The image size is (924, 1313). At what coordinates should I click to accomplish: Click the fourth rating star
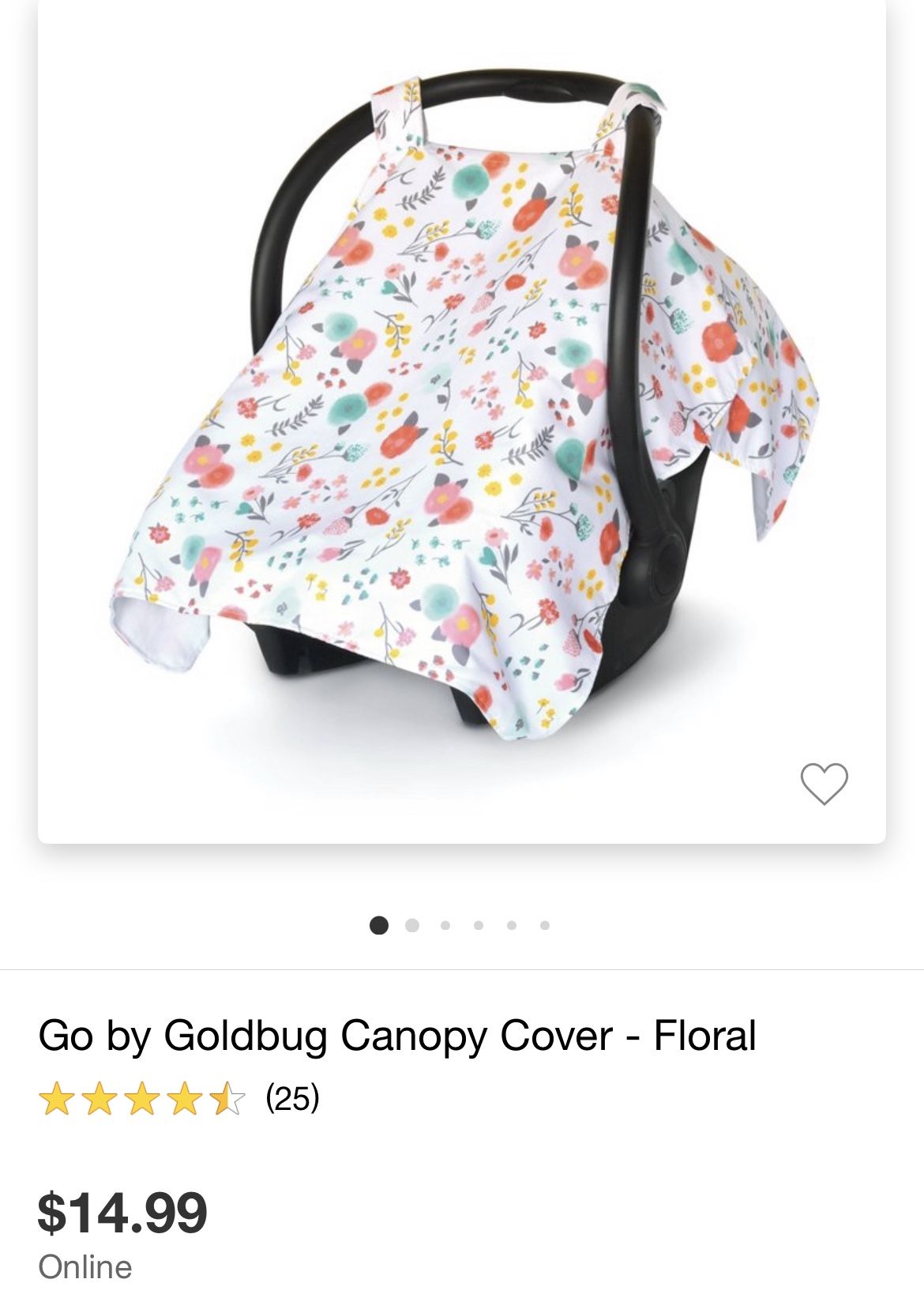[185, 1099]
